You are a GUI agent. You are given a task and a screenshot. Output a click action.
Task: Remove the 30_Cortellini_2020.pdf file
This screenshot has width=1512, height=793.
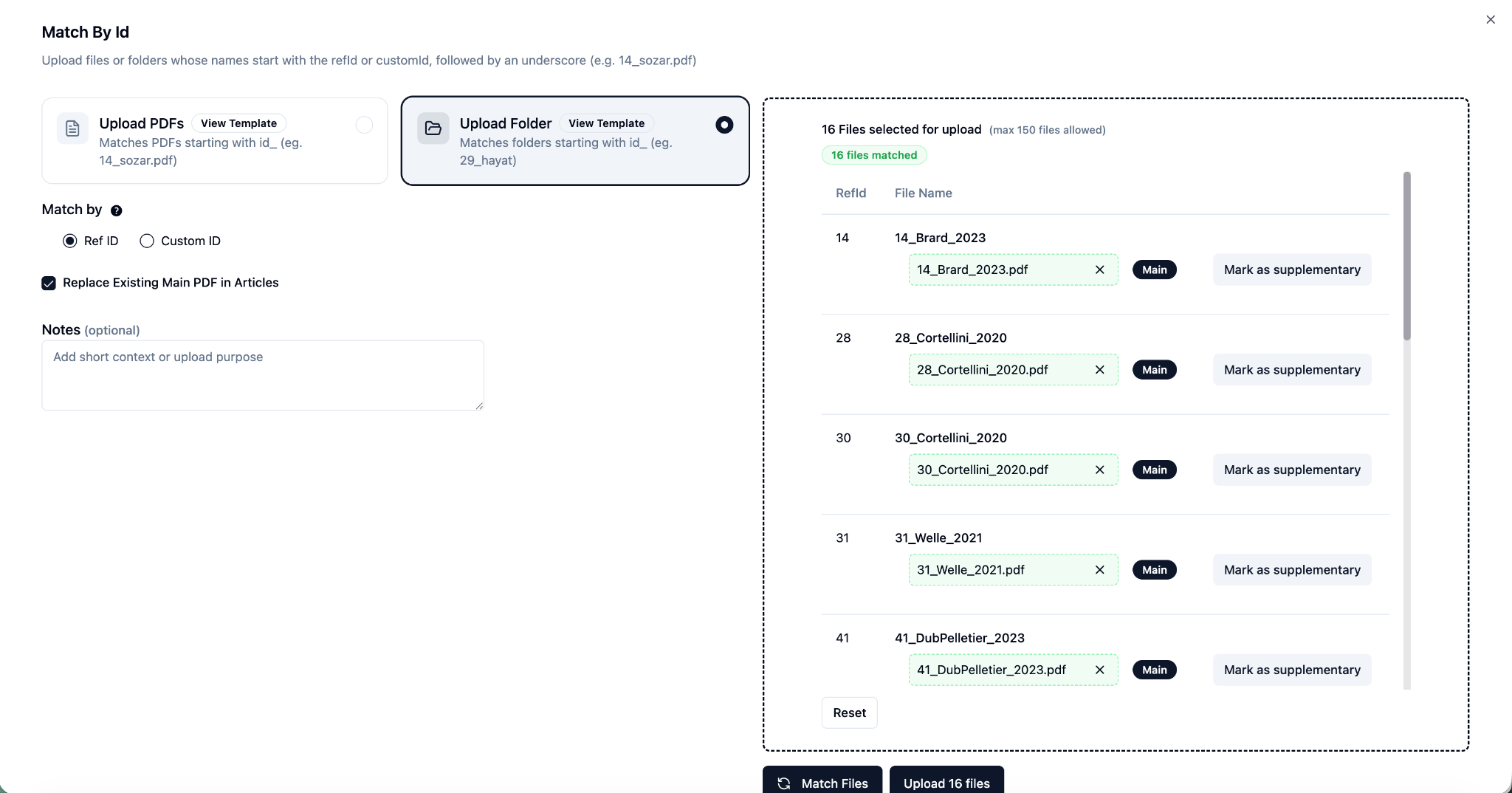tap(1099, 470)
